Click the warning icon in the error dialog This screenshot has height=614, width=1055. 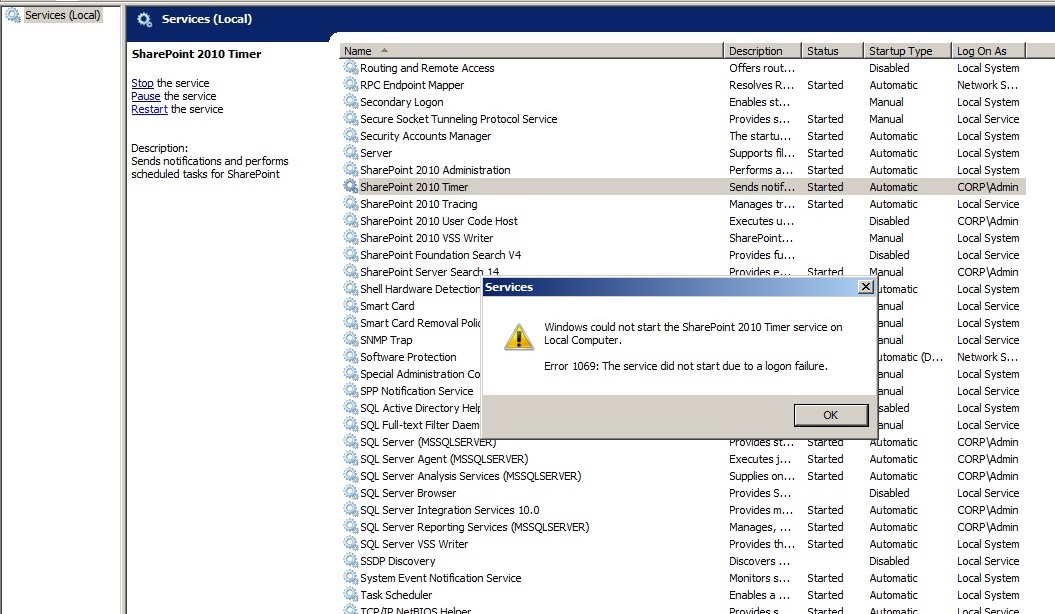click(519, 336)
